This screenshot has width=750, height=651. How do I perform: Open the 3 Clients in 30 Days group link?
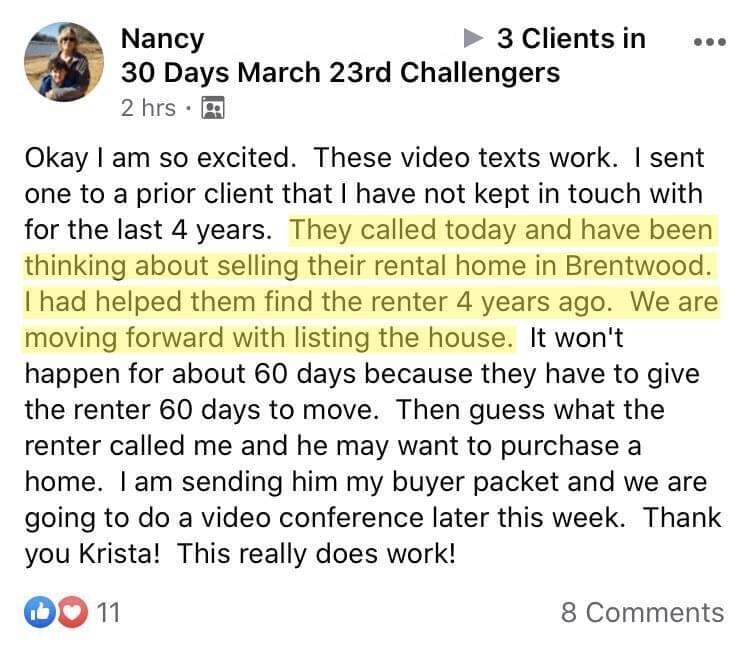[x=571, y=38]
